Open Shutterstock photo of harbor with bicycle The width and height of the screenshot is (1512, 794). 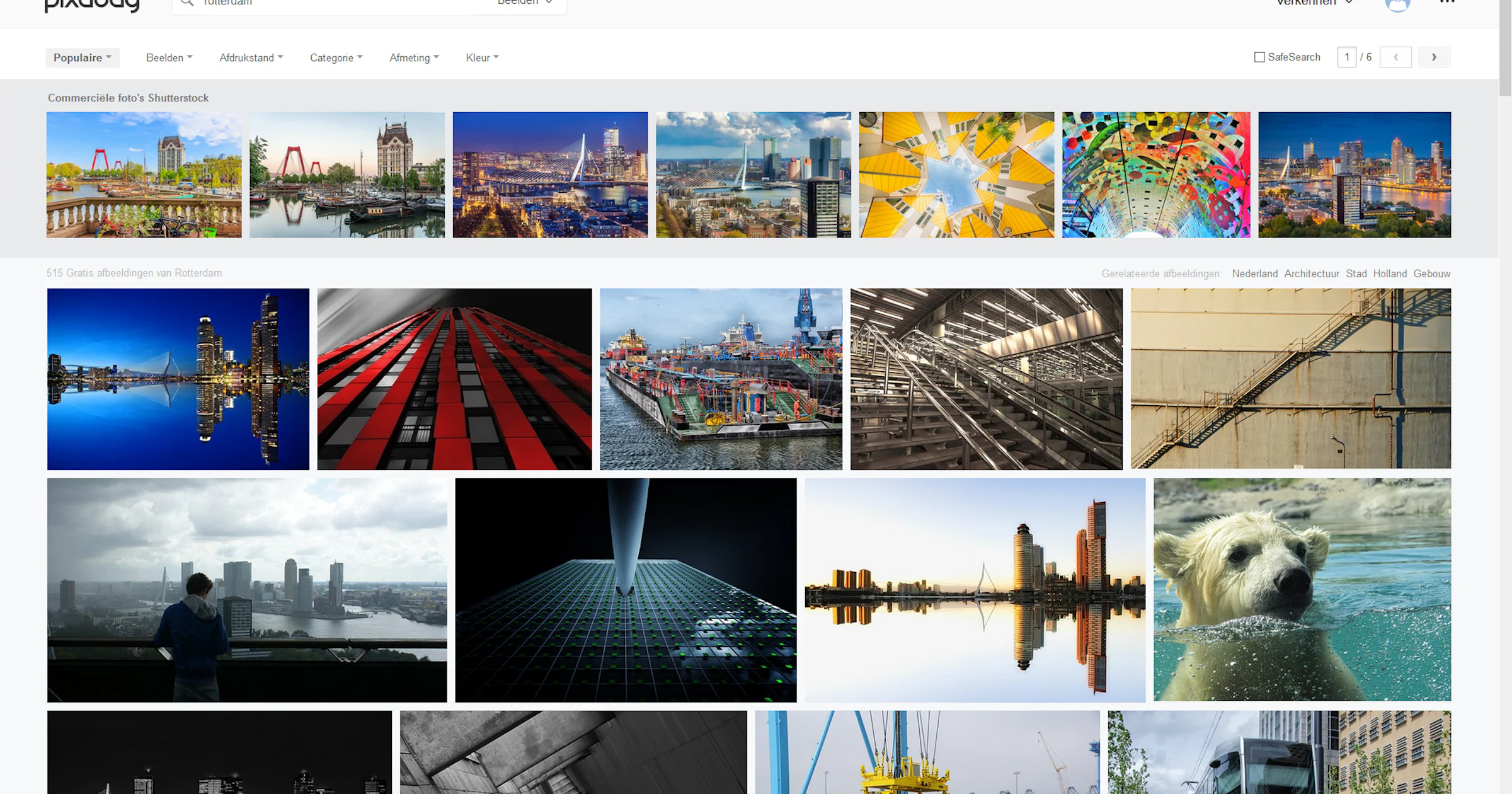pos(144,175)
